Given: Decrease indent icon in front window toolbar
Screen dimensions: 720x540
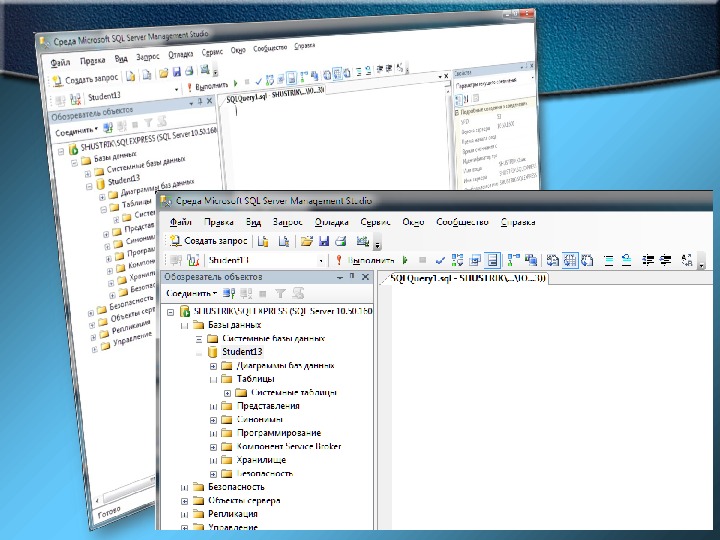Looking at the screenshot, I should (648, 260).
